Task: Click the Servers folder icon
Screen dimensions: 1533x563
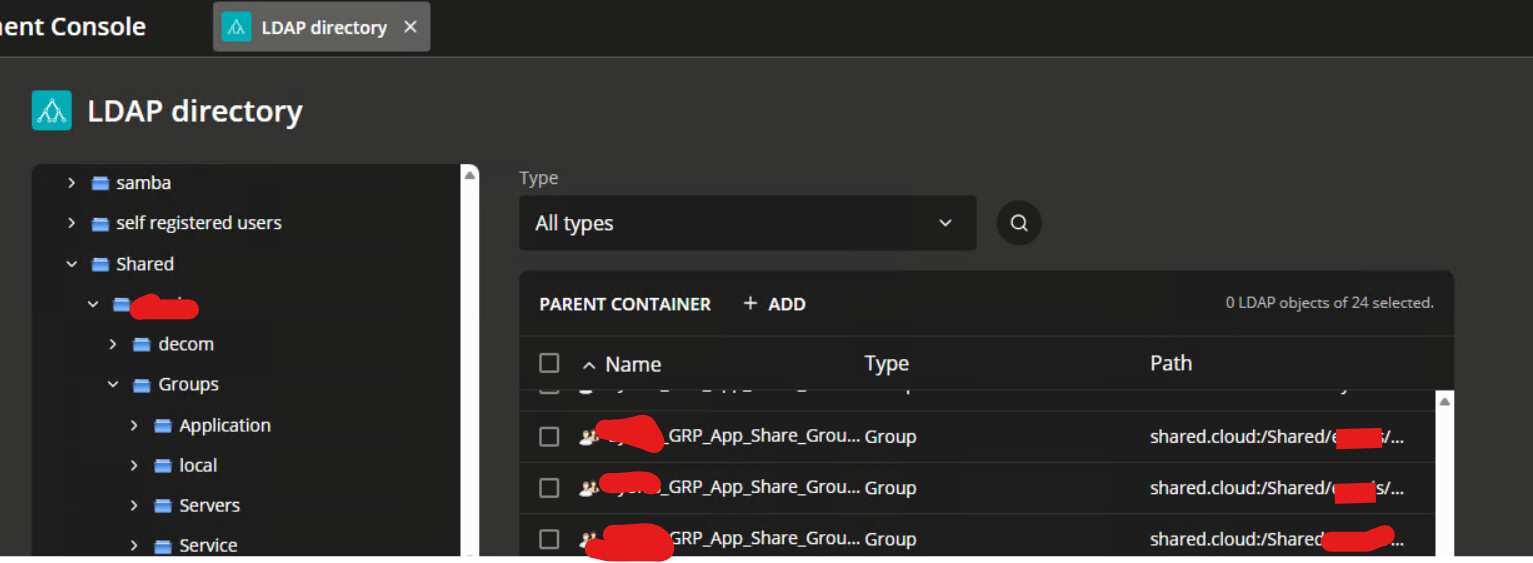Action: click(x=163, y=505)
